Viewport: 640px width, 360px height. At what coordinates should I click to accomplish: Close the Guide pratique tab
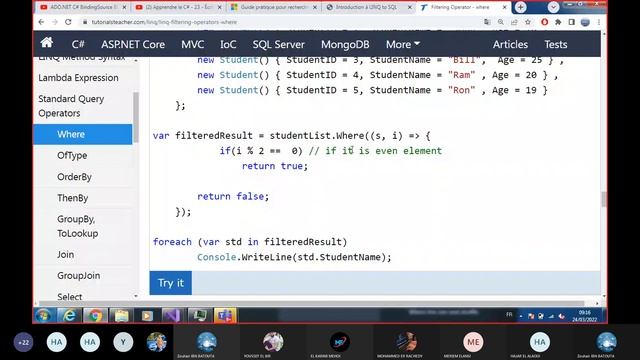(x=315, y=7)
